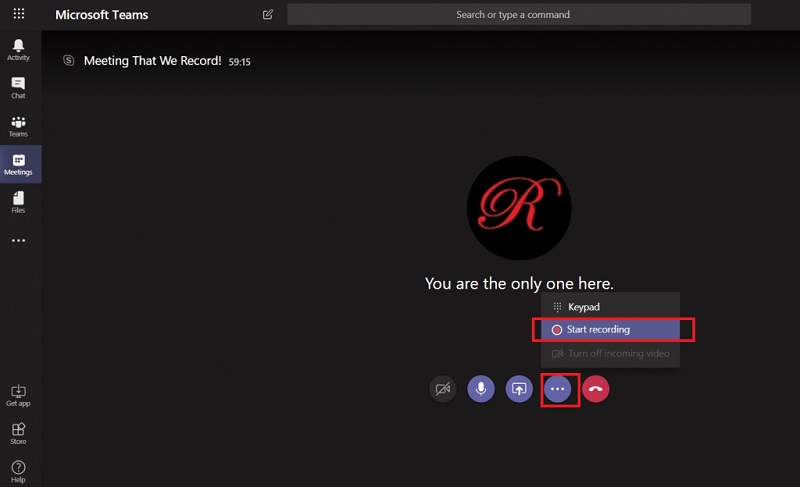Image resolution: width=800 pixels, height=487 pixels.
Task: Open the Store from sidebar
Action: coord(18,432)
